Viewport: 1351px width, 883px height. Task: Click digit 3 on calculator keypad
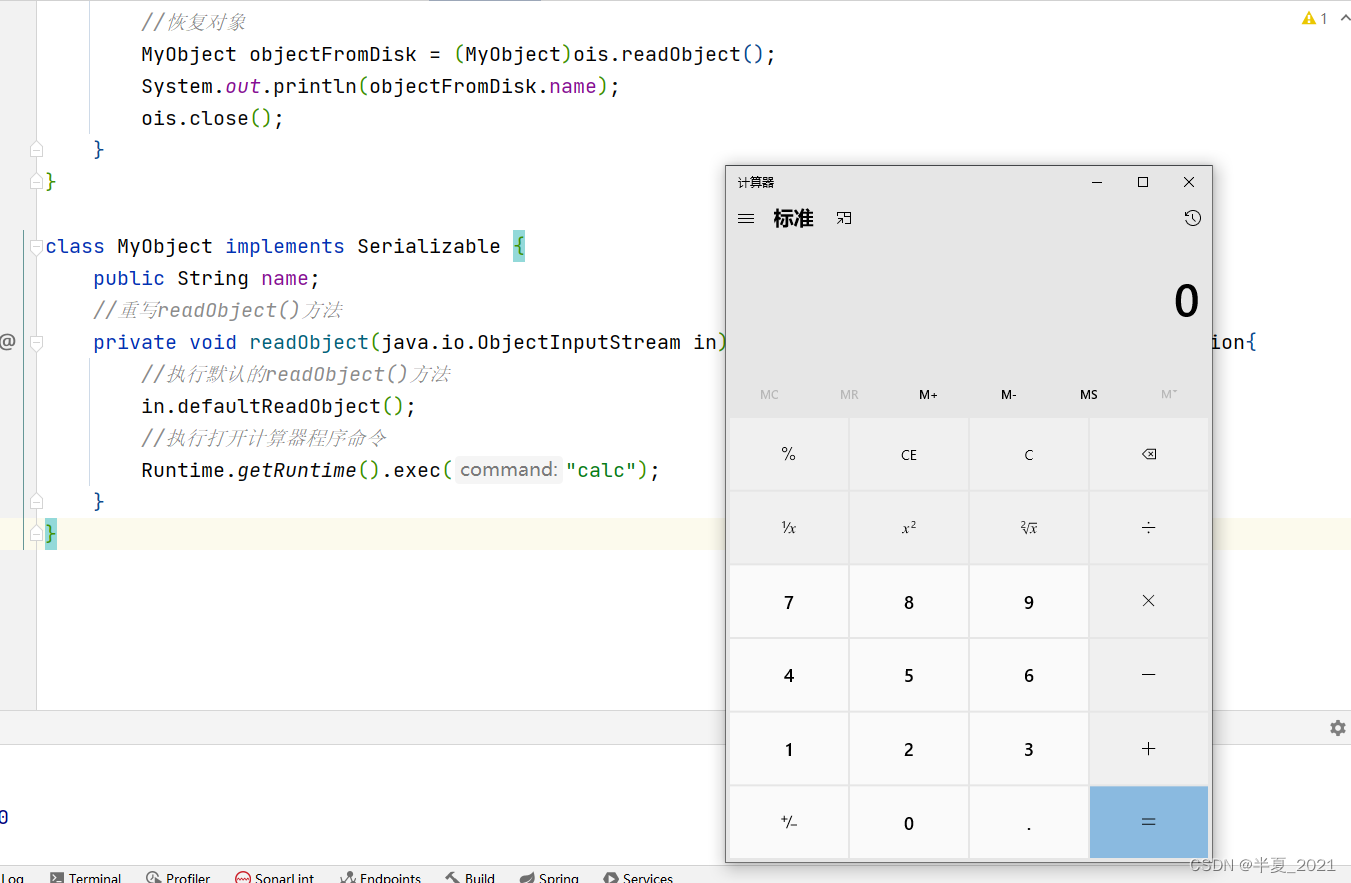[x=1029, y=749]
